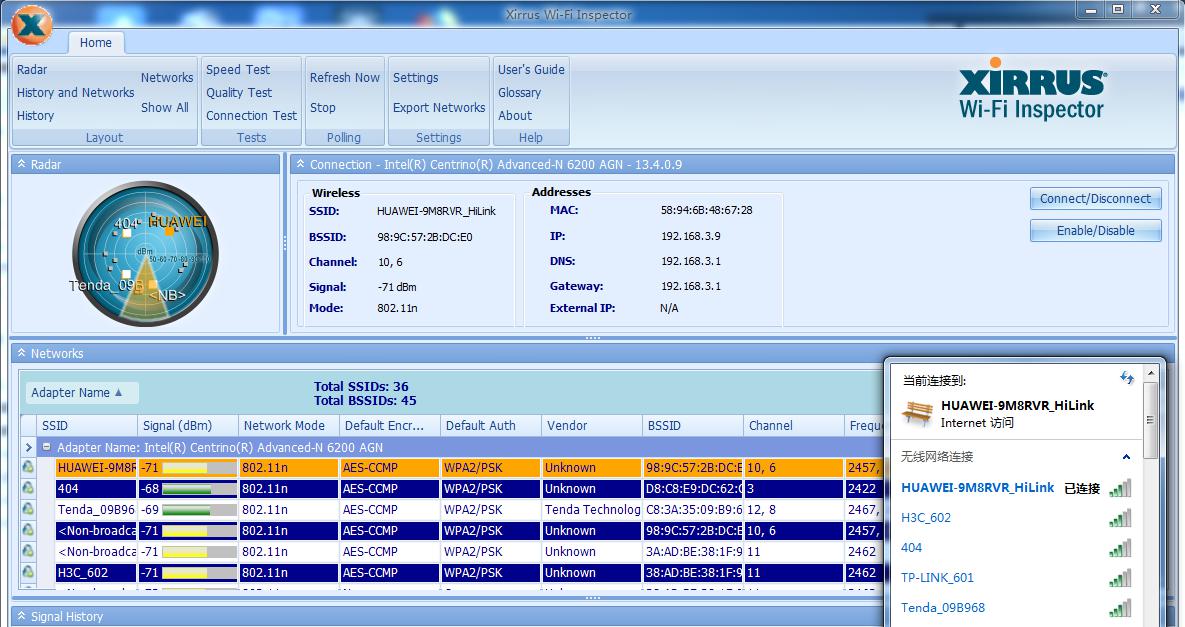The image size is (1185, 627).
Task: Click BSSID value 98:9C:57:2B:DC:E0 in Connection panel
Action: click(x=425, y=237)
